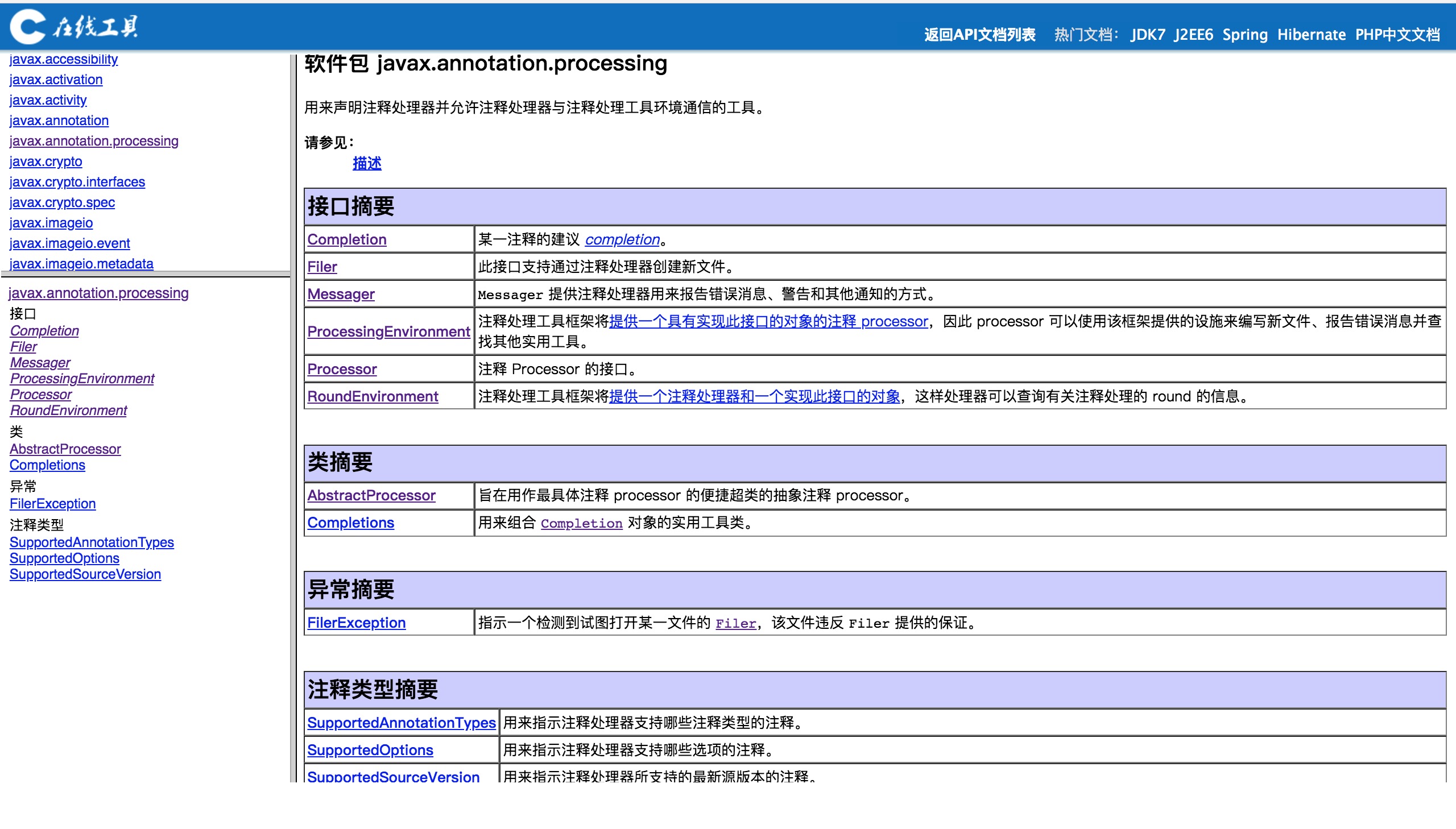Screen dimensions: 1456x829
Task: Select javax.activation in package list
Action: click(x=56, y=80)
